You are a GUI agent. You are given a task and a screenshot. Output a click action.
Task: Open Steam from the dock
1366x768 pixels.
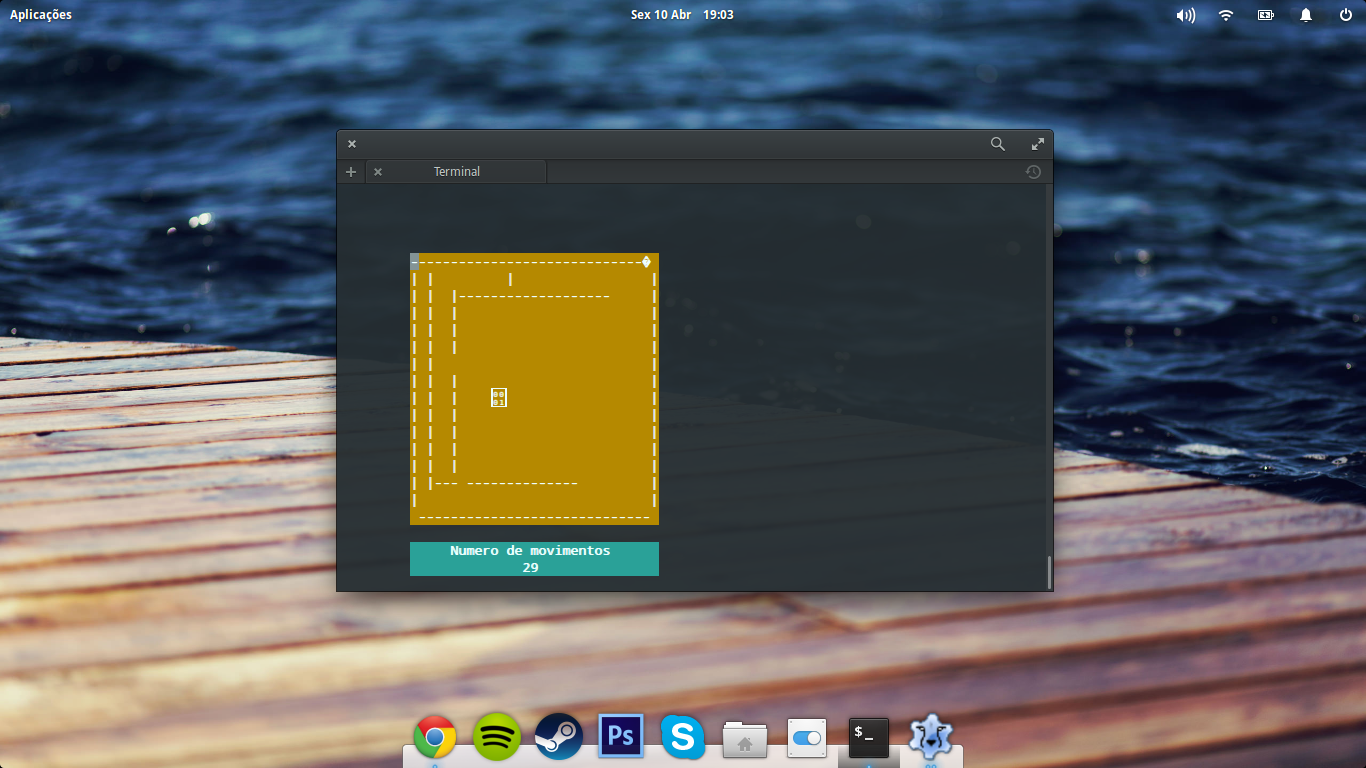click(559, 738)
